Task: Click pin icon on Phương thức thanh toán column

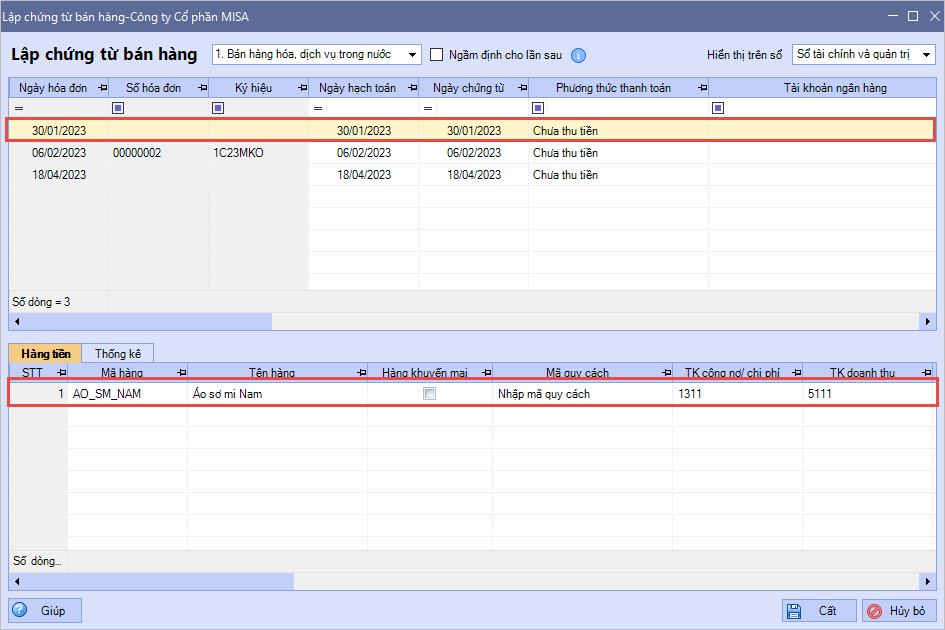Action: pos(701,88)
